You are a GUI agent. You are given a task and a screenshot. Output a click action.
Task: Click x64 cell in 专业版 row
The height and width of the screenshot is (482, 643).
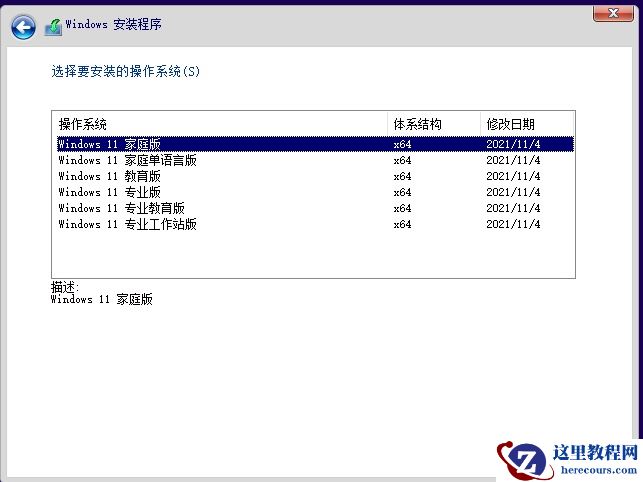[x=402, y=192]
